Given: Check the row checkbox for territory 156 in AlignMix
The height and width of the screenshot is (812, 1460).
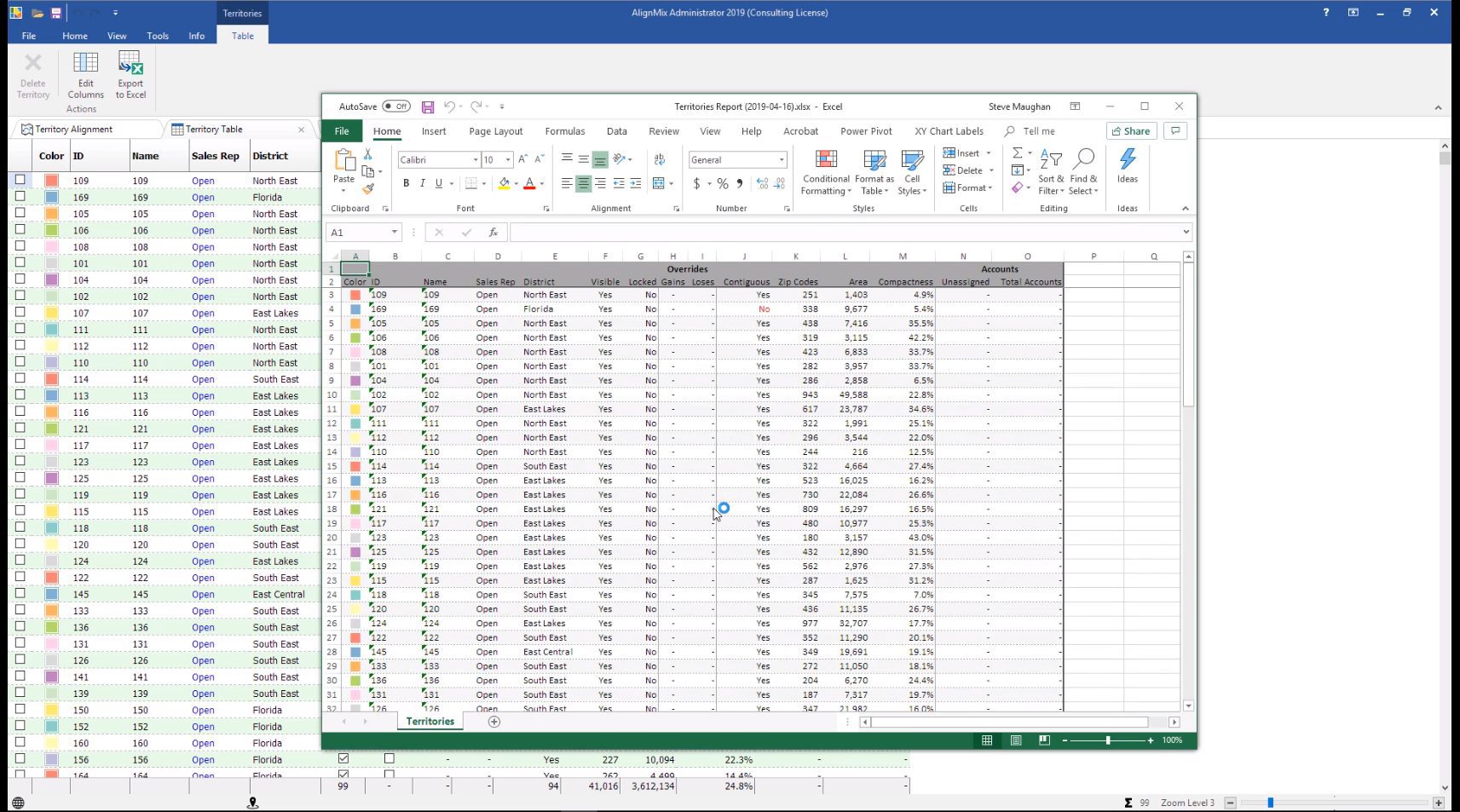Looking at the screenshot, I should click(20, 758).
